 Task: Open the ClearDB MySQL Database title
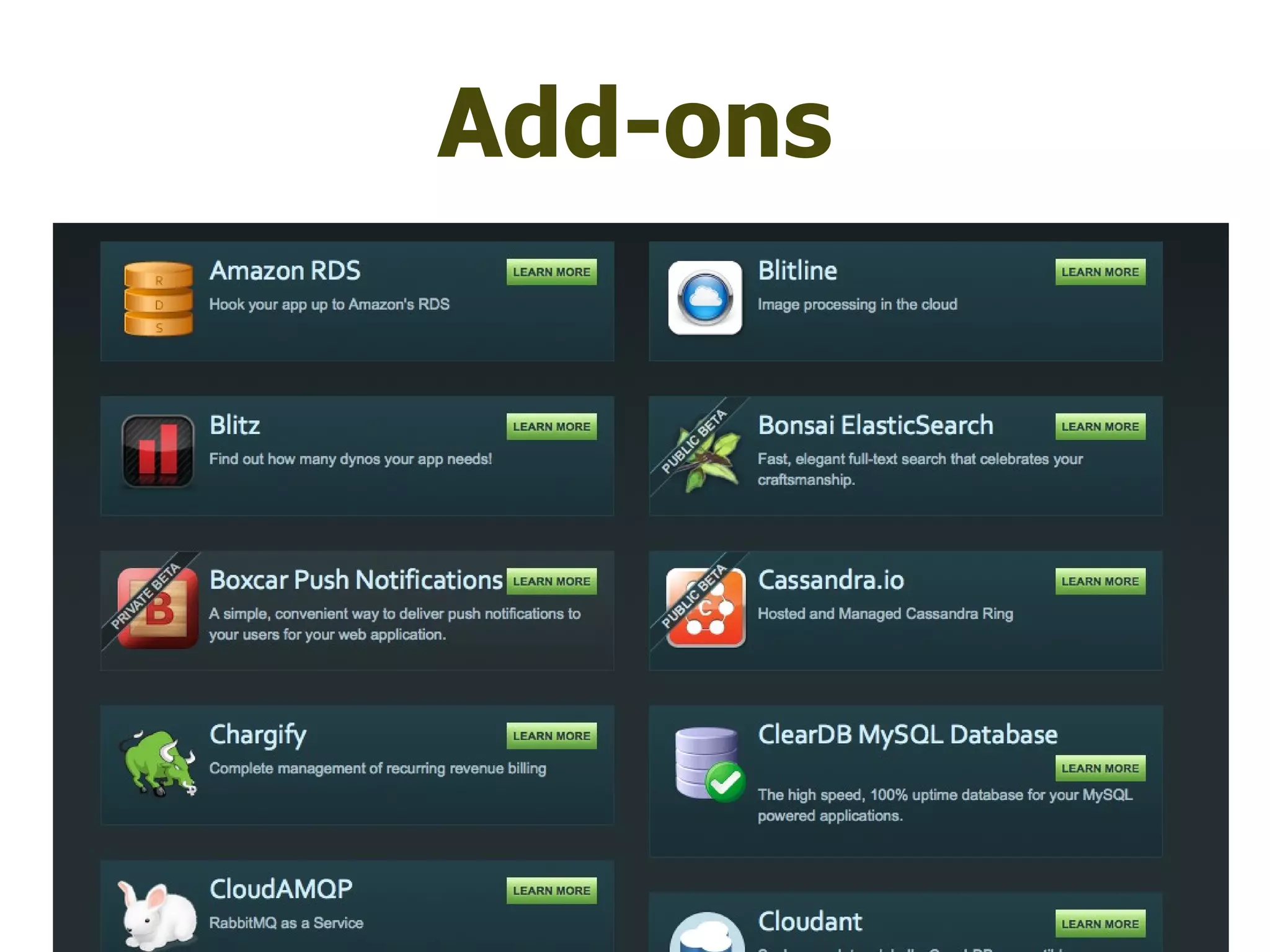(x=908, y=734)
